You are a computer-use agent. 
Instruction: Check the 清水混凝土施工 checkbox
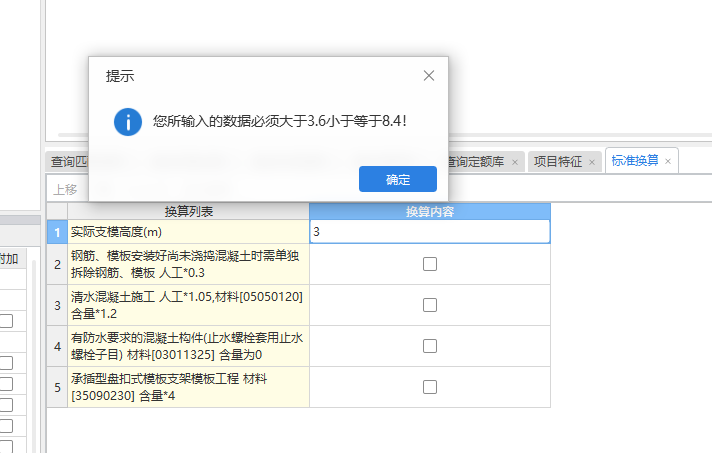430,305
